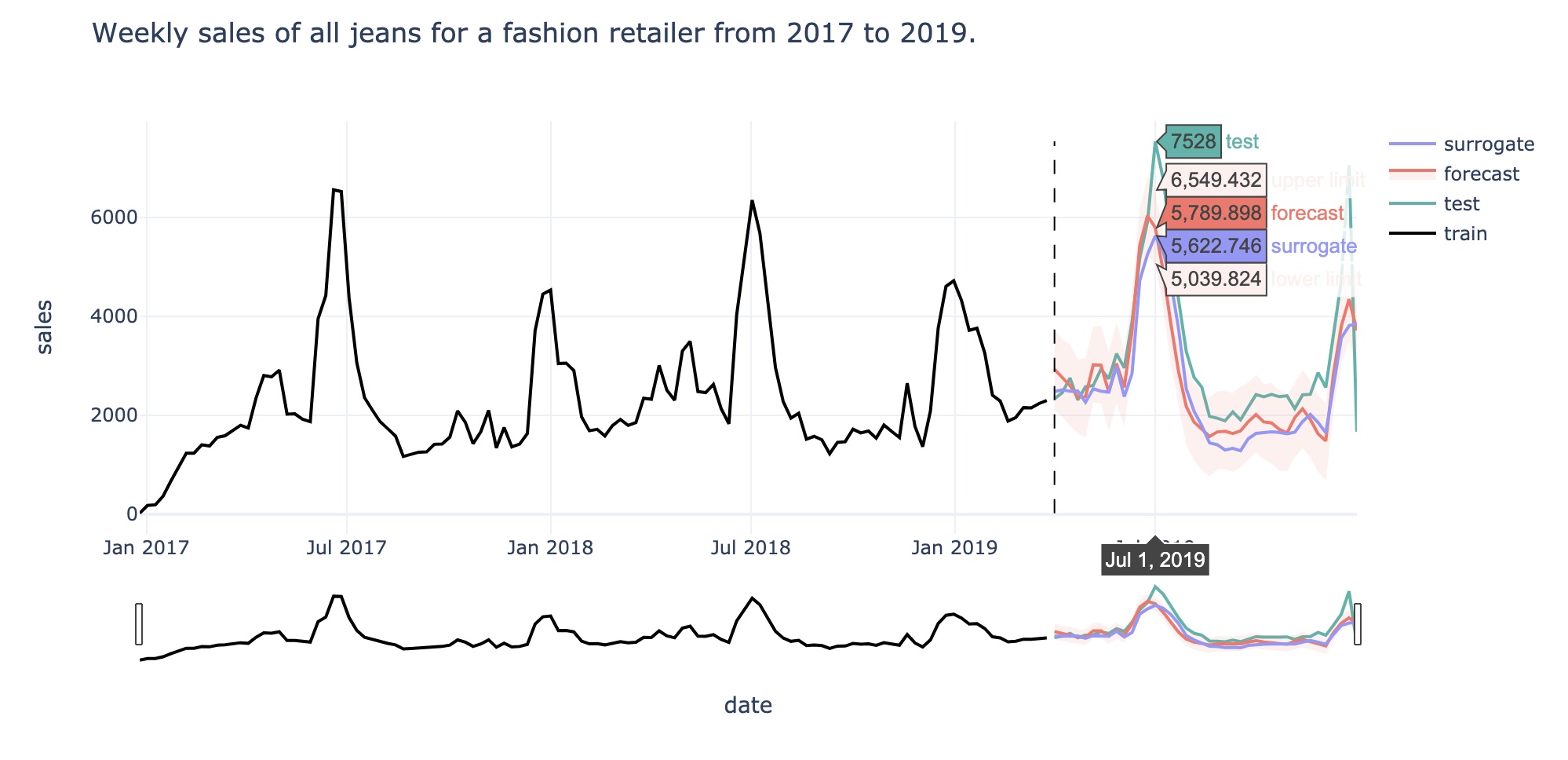Image resolution: width=1568 pixels, height=760 pixels.
Task: Toggle the surrogate trace in legend
Action: (x=1488, y=144)
